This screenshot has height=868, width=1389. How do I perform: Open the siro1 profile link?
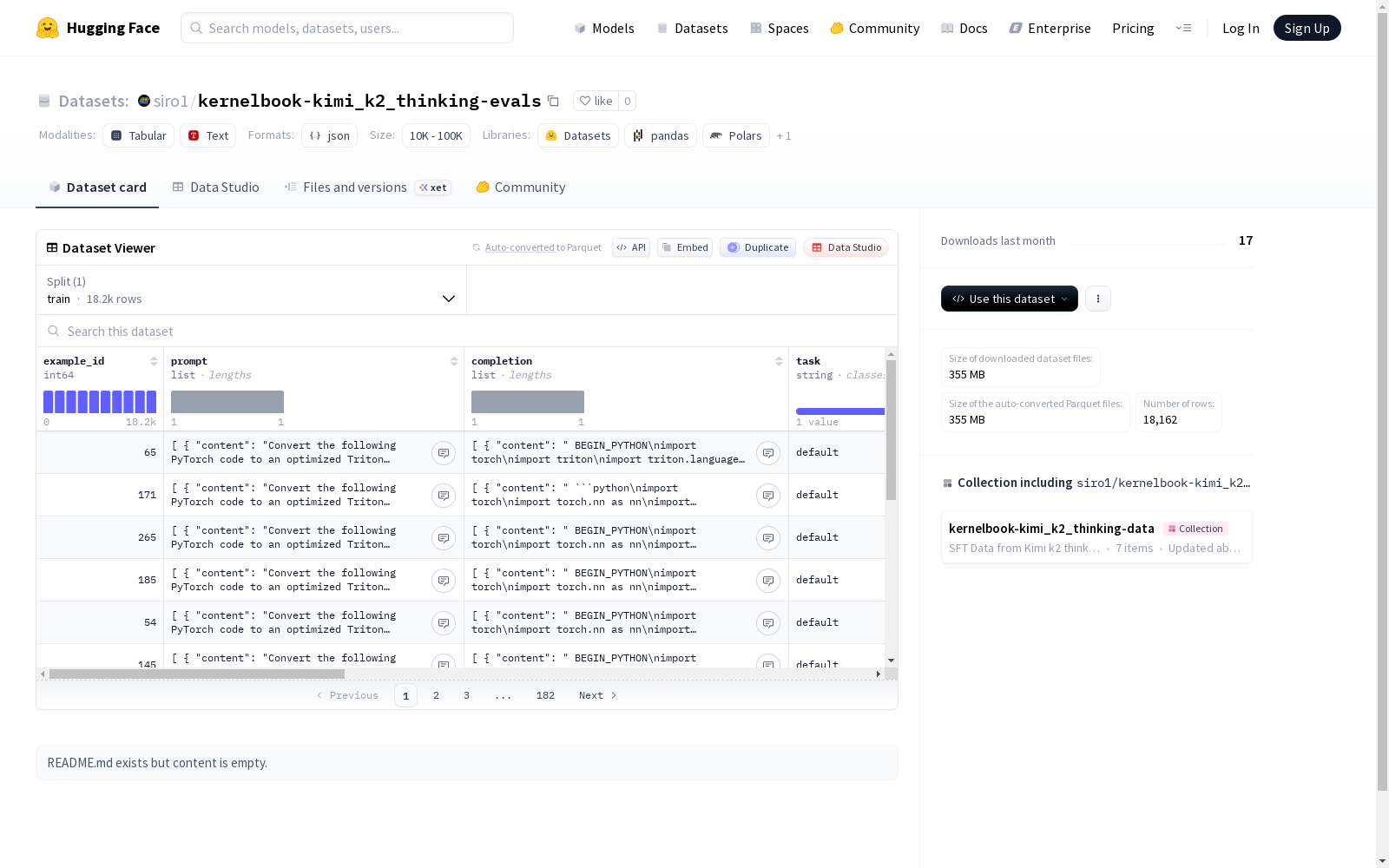(170, 101)
